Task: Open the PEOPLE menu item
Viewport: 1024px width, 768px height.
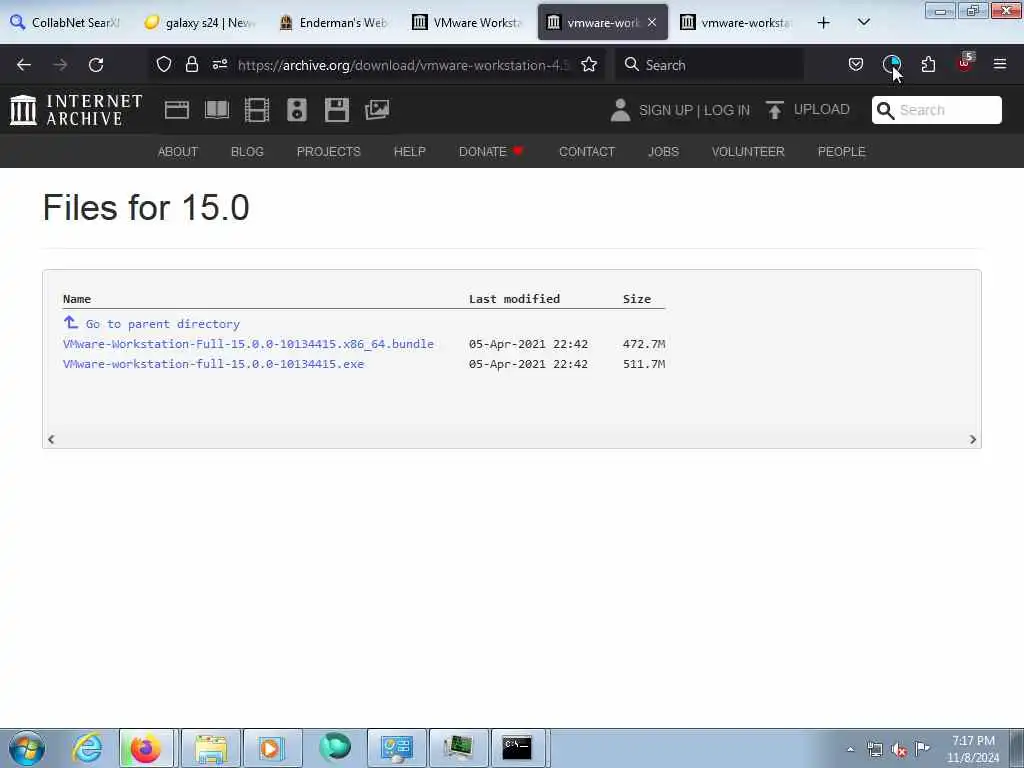Action: click(x=842, y=152)
